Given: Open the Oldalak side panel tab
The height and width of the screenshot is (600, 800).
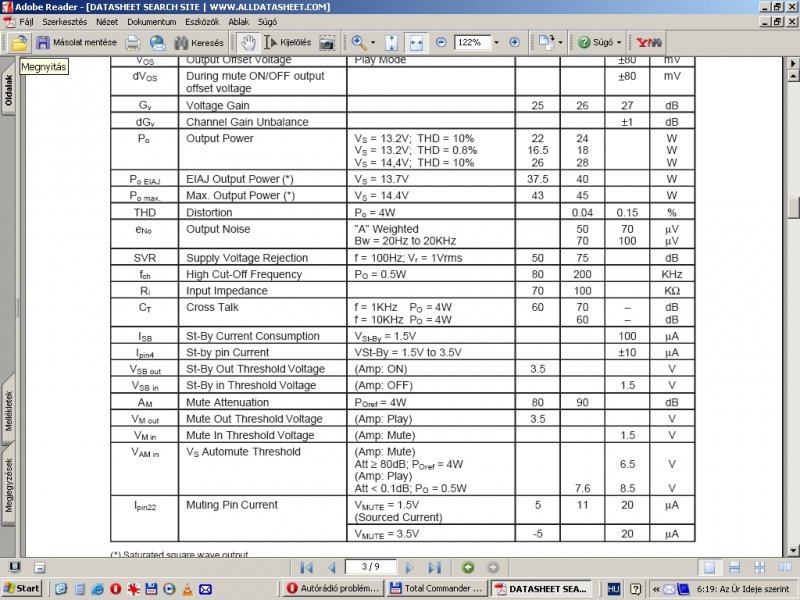Looking at the screenshot, I should click(8, 87).
